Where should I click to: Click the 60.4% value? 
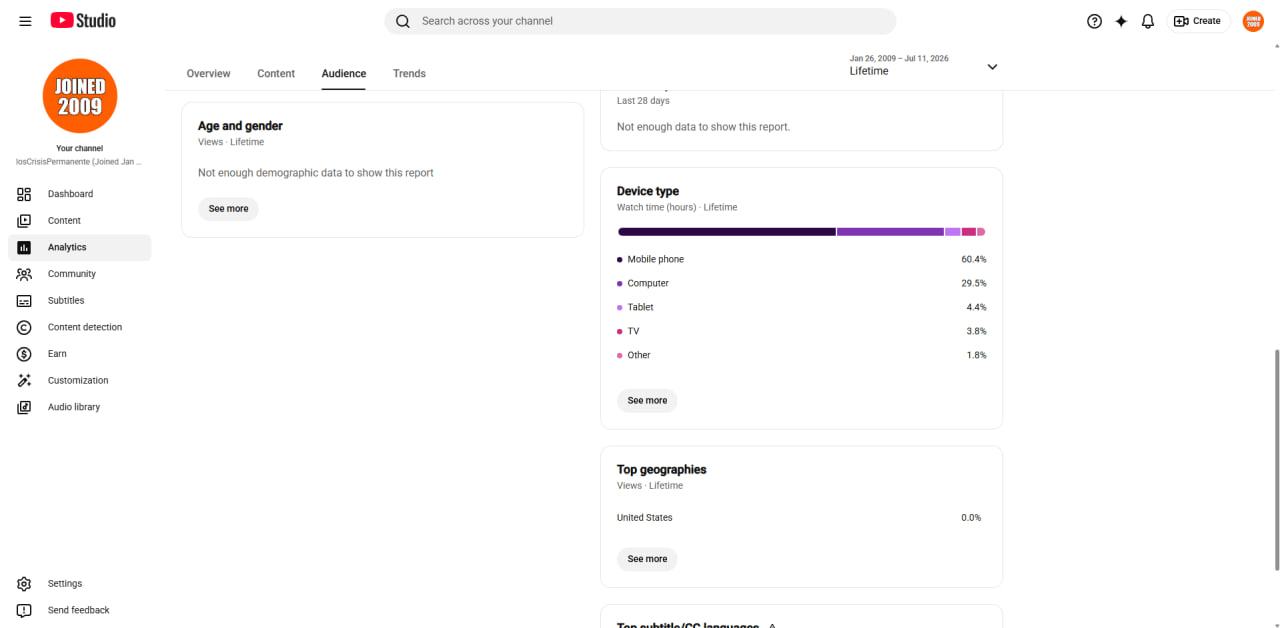[x=974, y=260]
